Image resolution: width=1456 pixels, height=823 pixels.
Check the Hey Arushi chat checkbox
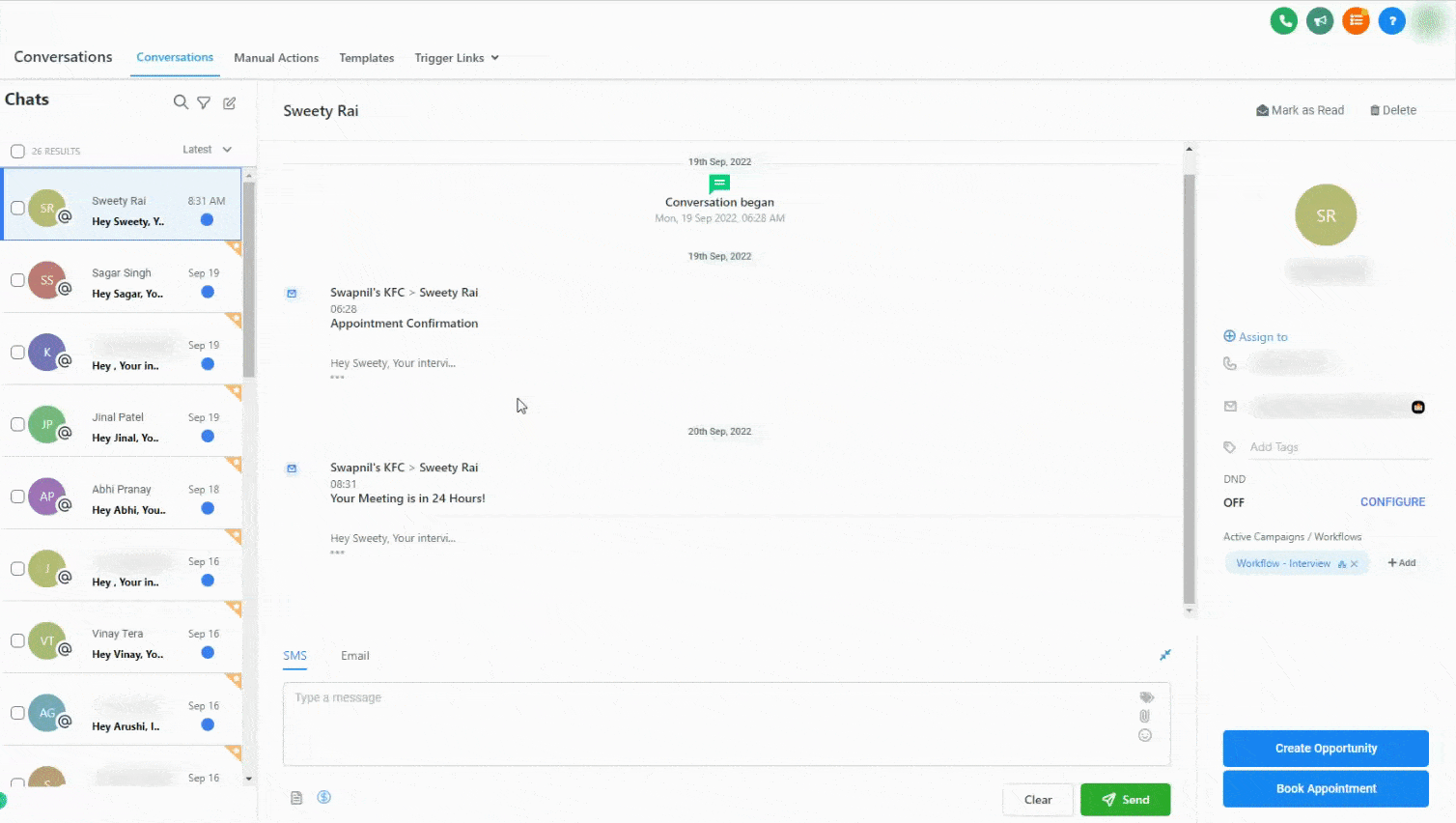pyautogui.click(x=17, y=713)
